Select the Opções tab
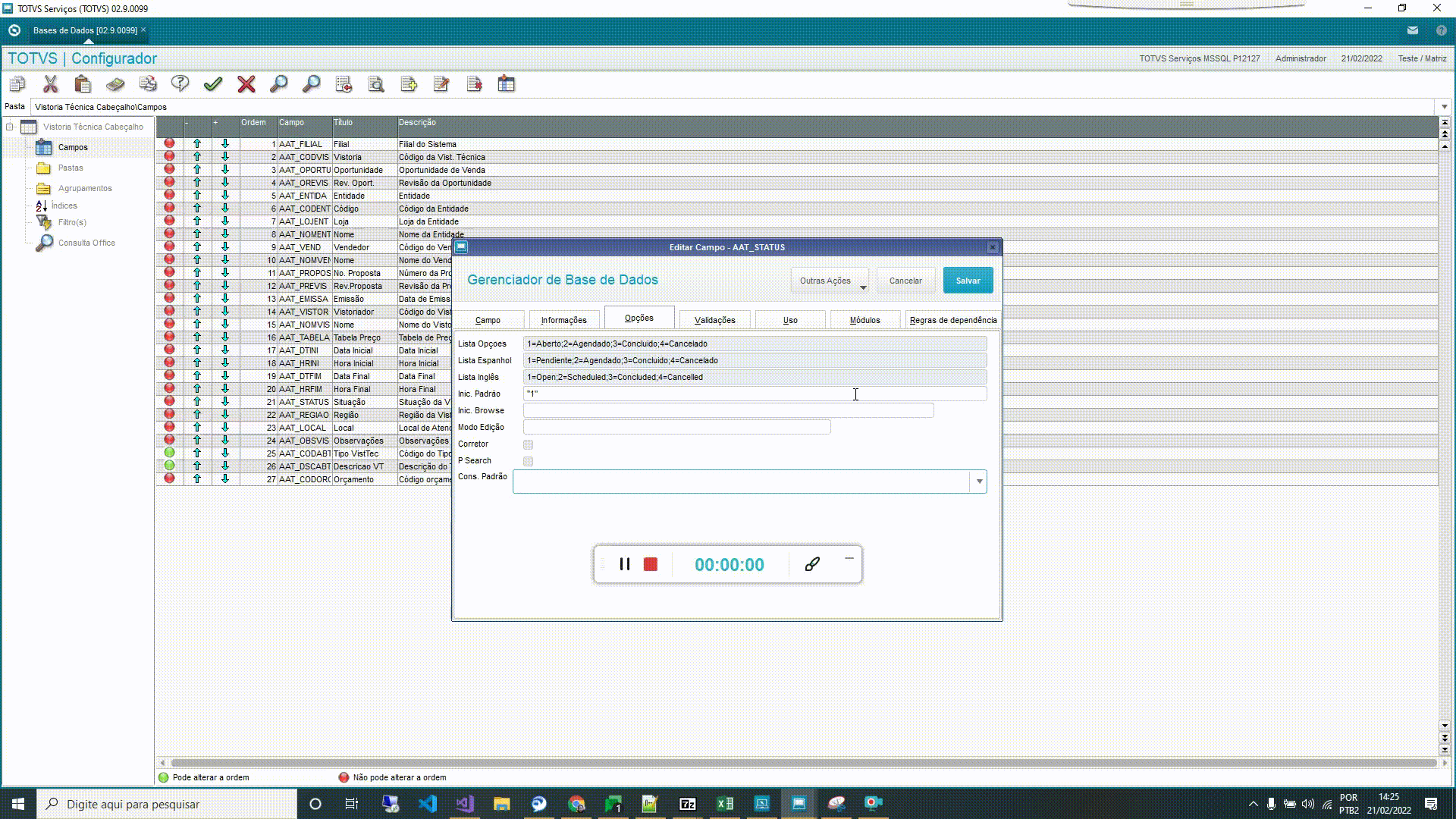This screenshot has height=819, width=1456. point(639,318)
